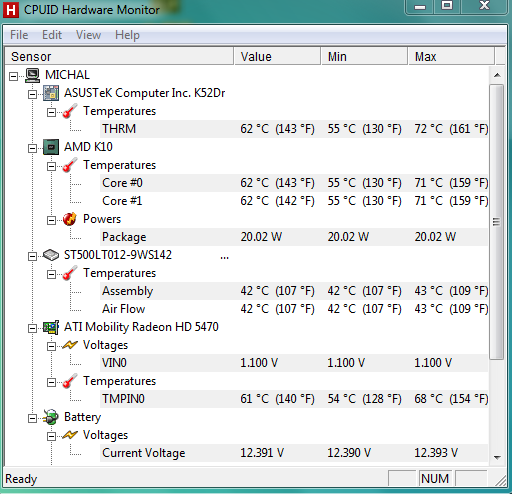The height and width of the screenshot is (494, 512).
Task: Open the Help menu
Action: (127, 35)
